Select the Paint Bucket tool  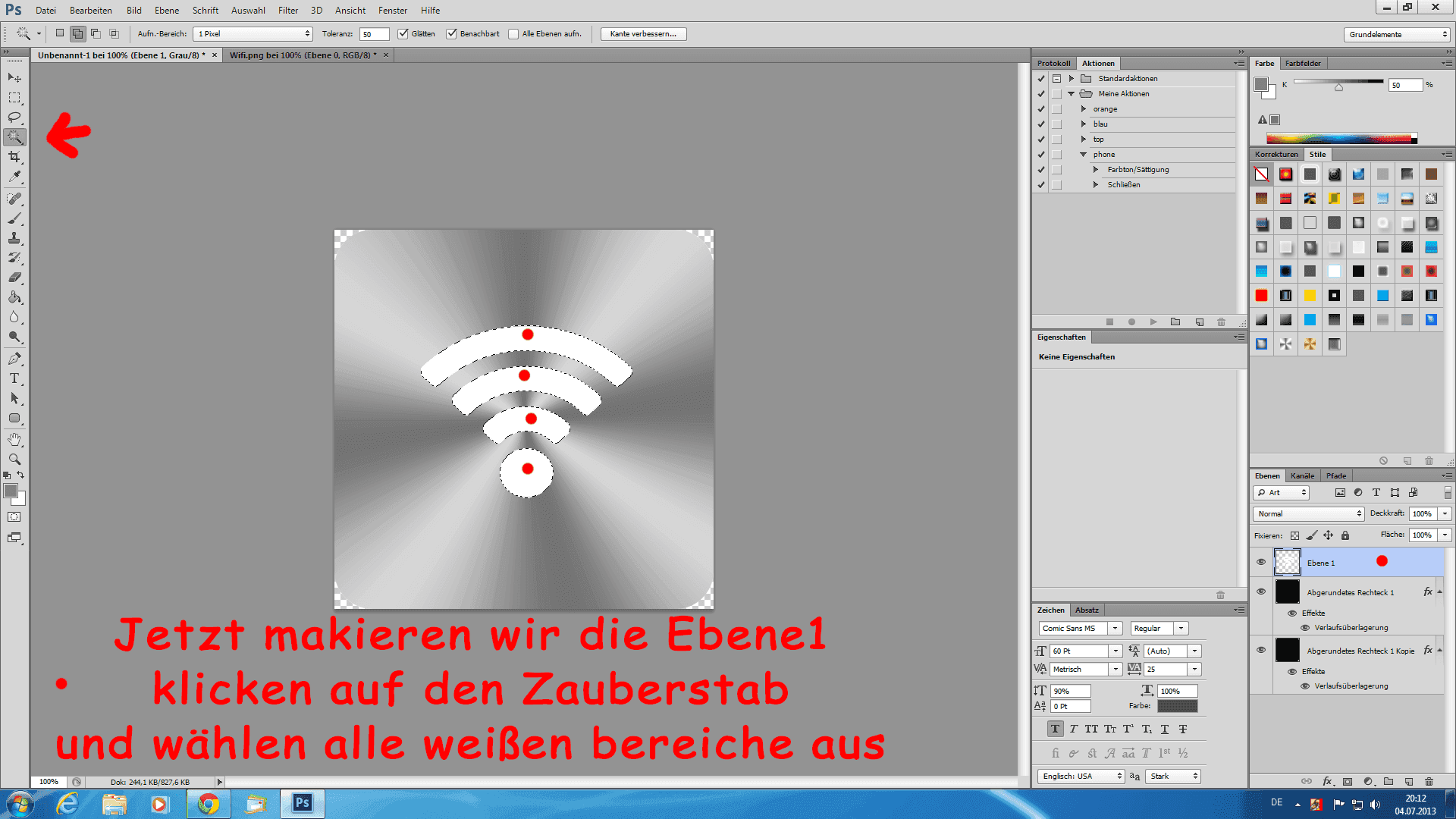14,297
